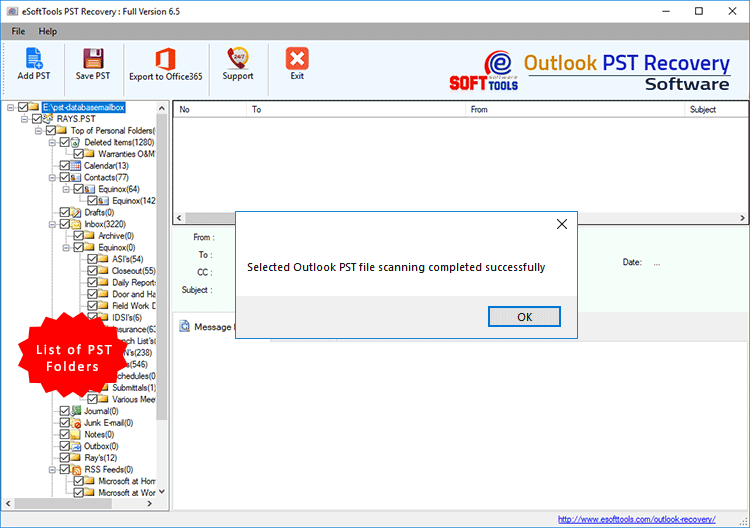This screenshot has height=528, width=750.
Task: Toggle the RSS Feeds(0) checkbox
Action: pos(65,470)
